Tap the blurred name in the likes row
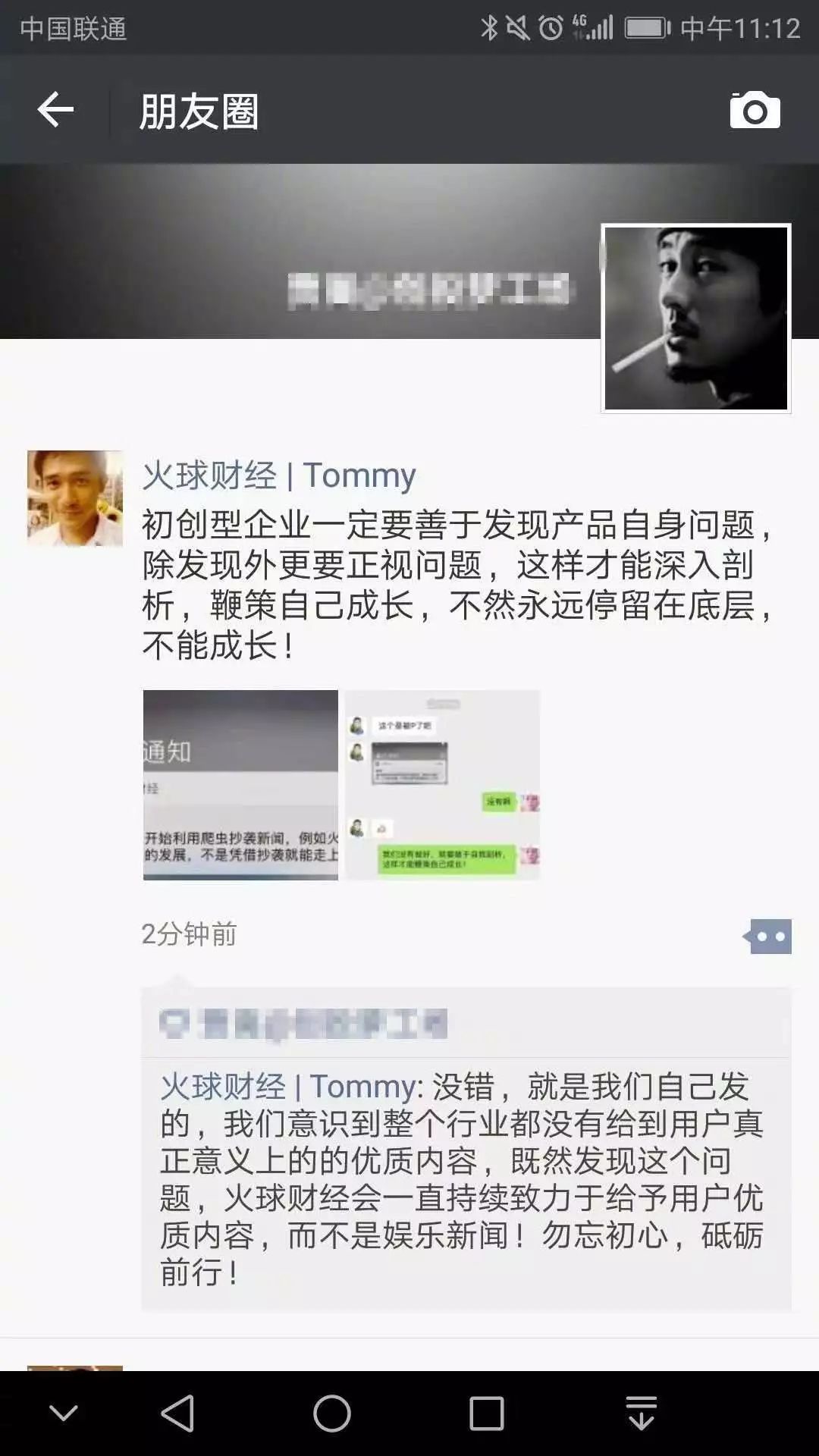Image resolution: width=819 pixels, height=1456 pixels. click(324, 1024)
